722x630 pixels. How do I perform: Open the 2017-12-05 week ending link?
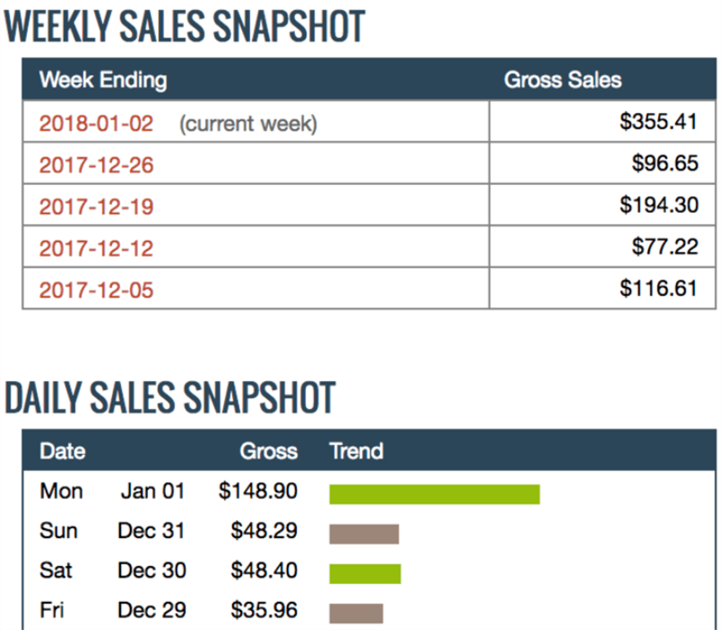pyautogui.click(x=96, y=291)
